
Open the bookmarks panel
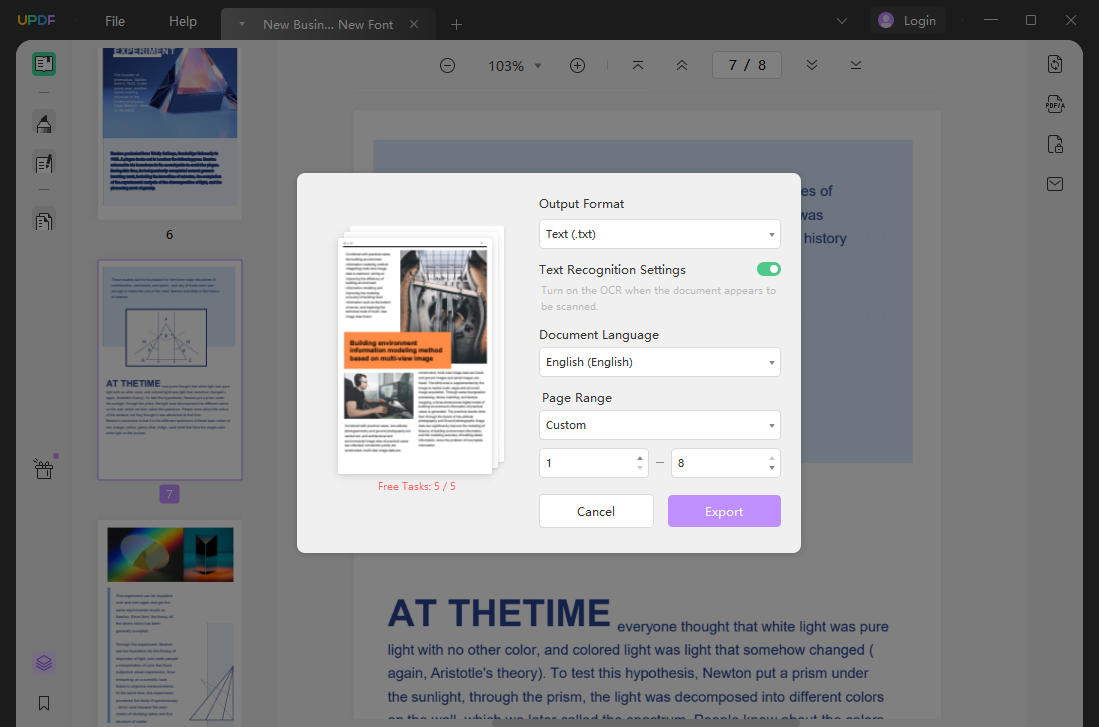pyautogui.click(x=43, y=702)
